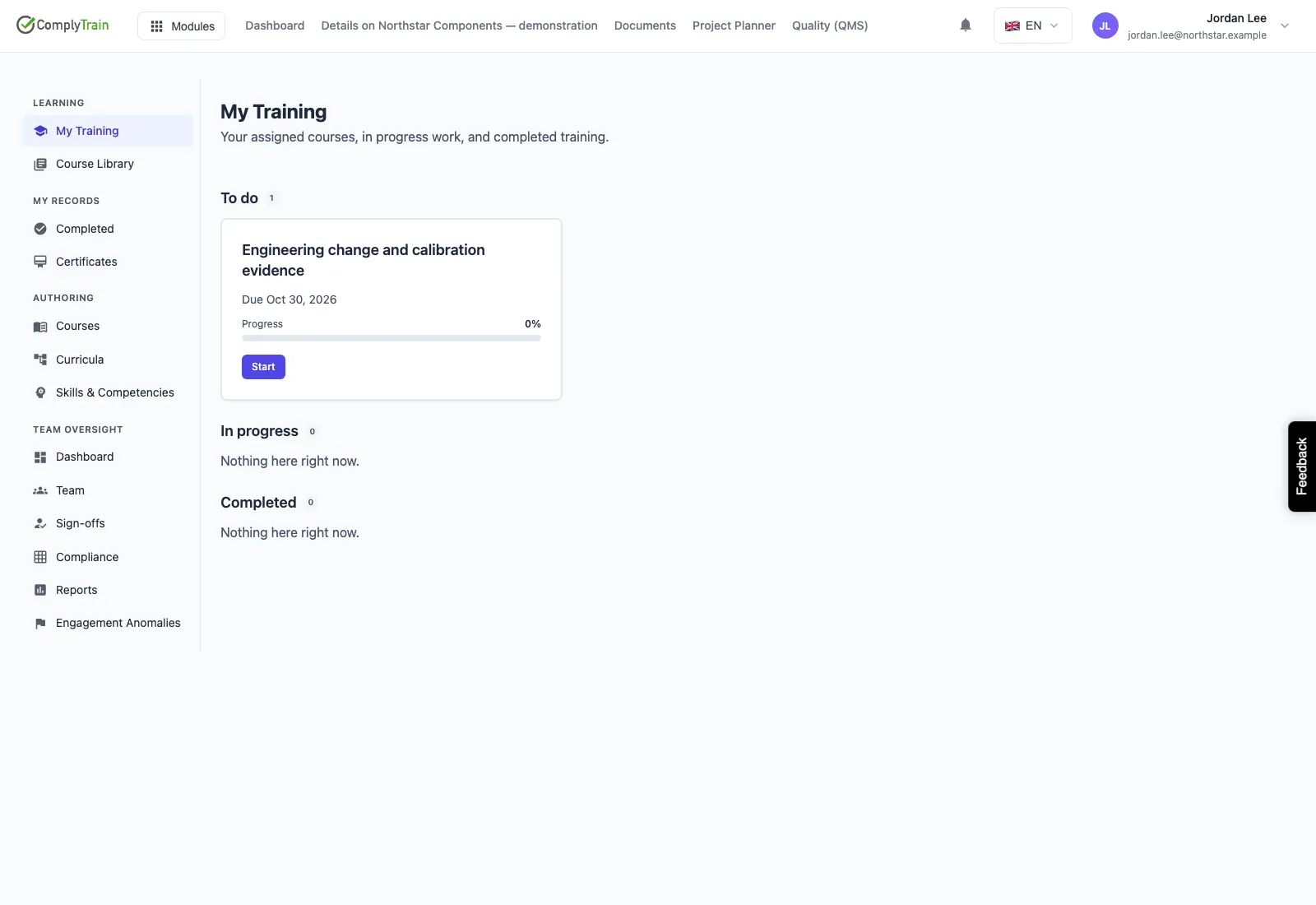Click the Due Oct 30, 2026 text

coord(290,299)
